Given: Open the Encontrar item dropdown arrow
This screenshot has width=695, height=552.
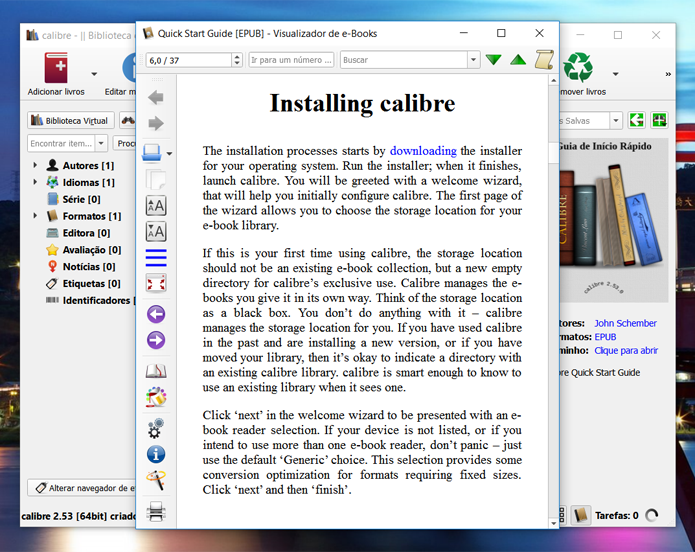Looking at the screenshot, I should (101, 143).
